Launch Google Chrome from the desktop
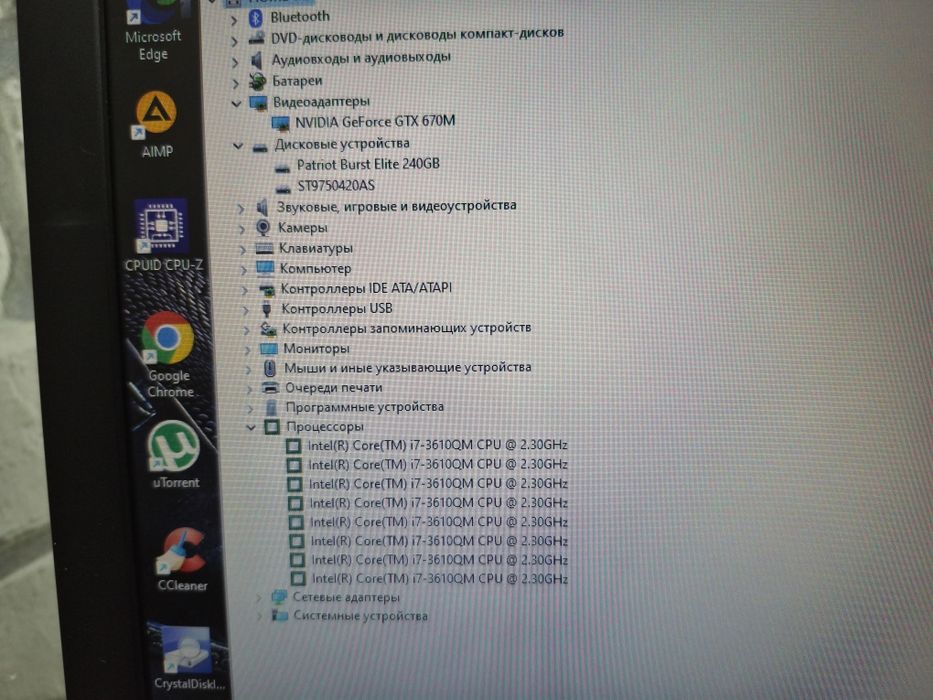Image resolution: width=933 pixels, height=700 pixels. click(x=168, y=355)
